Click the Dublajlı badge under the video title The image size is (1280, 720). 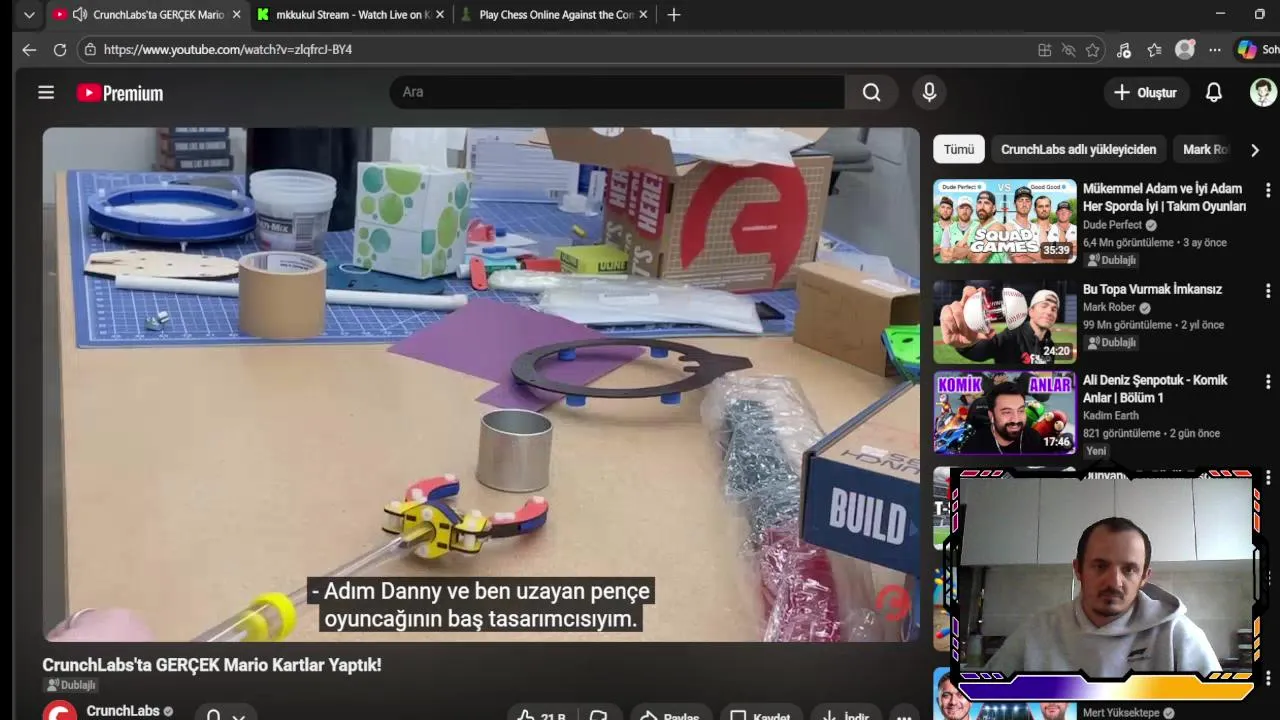coord(71,685)
